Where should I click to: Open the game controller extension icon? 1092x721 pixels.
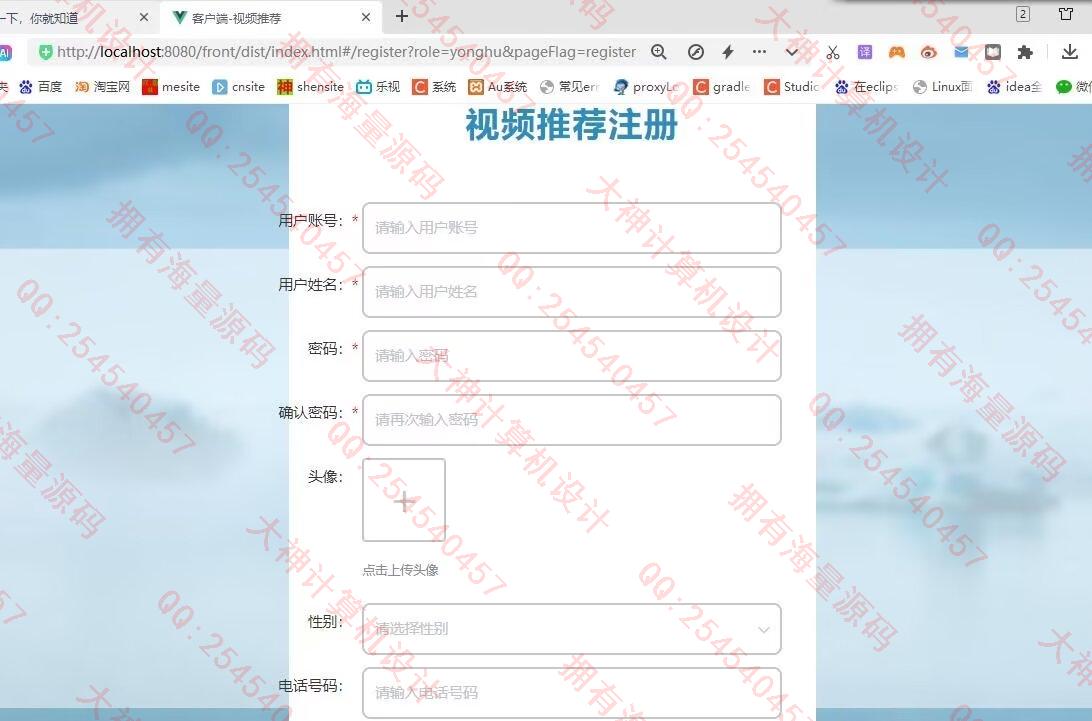896,52
